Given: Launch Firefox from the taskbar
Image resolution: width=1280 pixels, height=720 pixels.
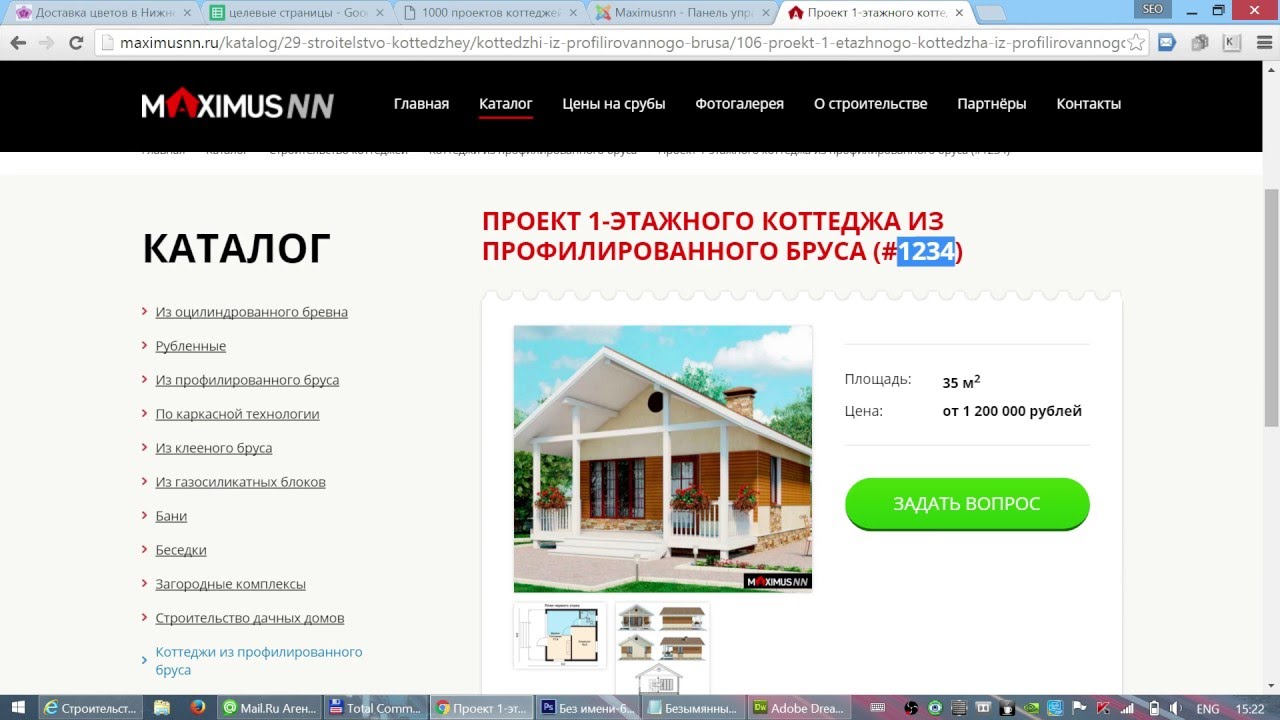Looking at the screenshot, I should (x=197, y=707).
